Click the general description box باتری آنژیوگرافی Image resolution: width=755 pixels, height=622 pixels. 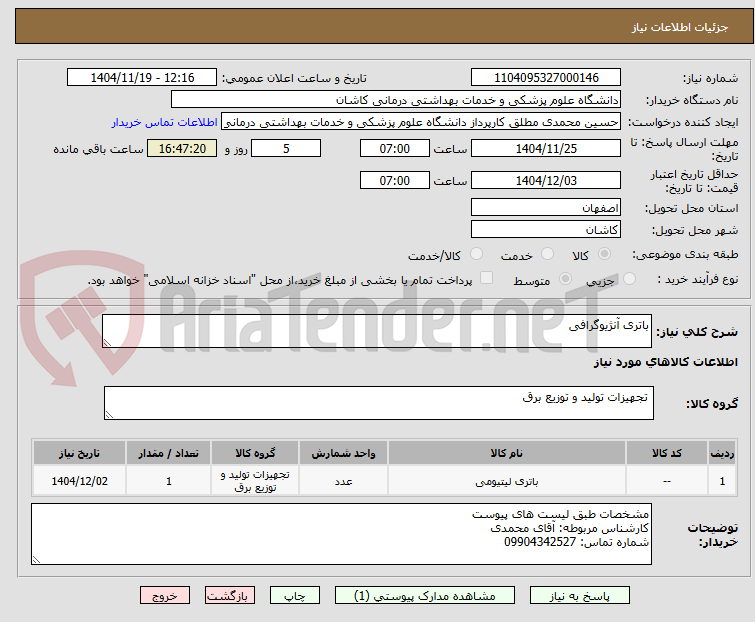click(377, 331)
